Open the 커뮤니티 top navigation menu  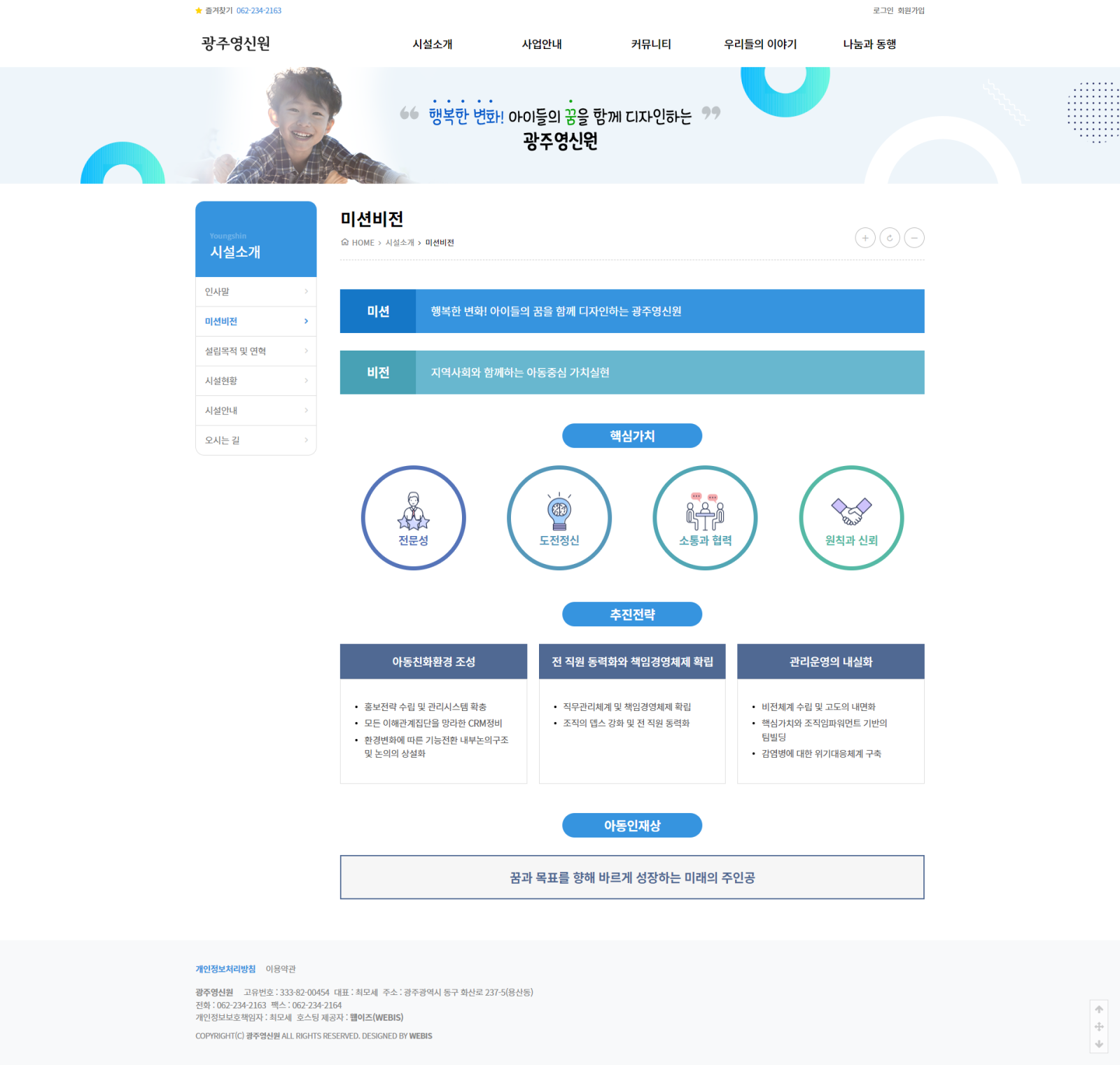(651, 44)
